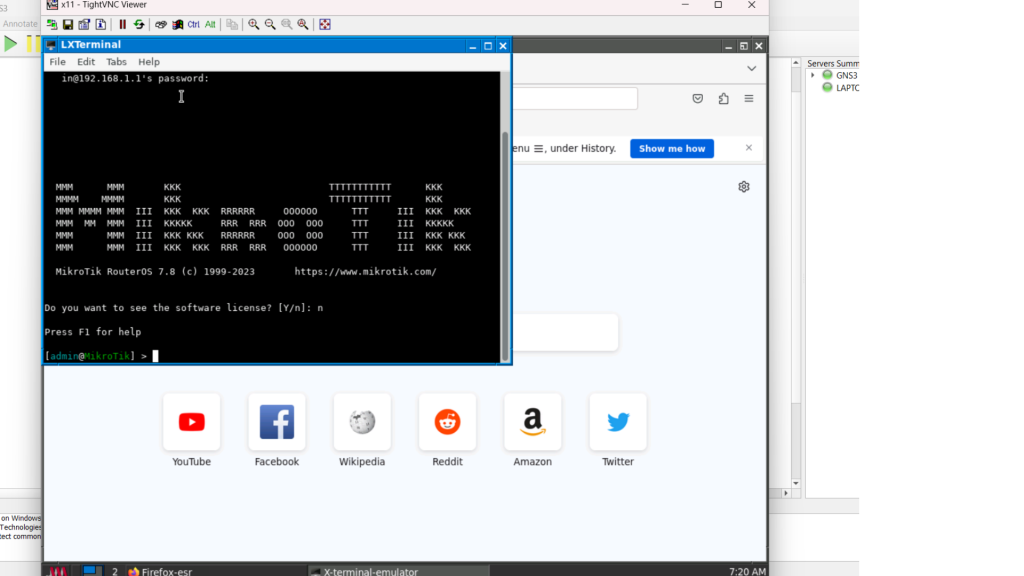Viewport: 1024px width, 576px height.
Task: Click the save session icon in TightVNC
Action: [x=68, y=24]
